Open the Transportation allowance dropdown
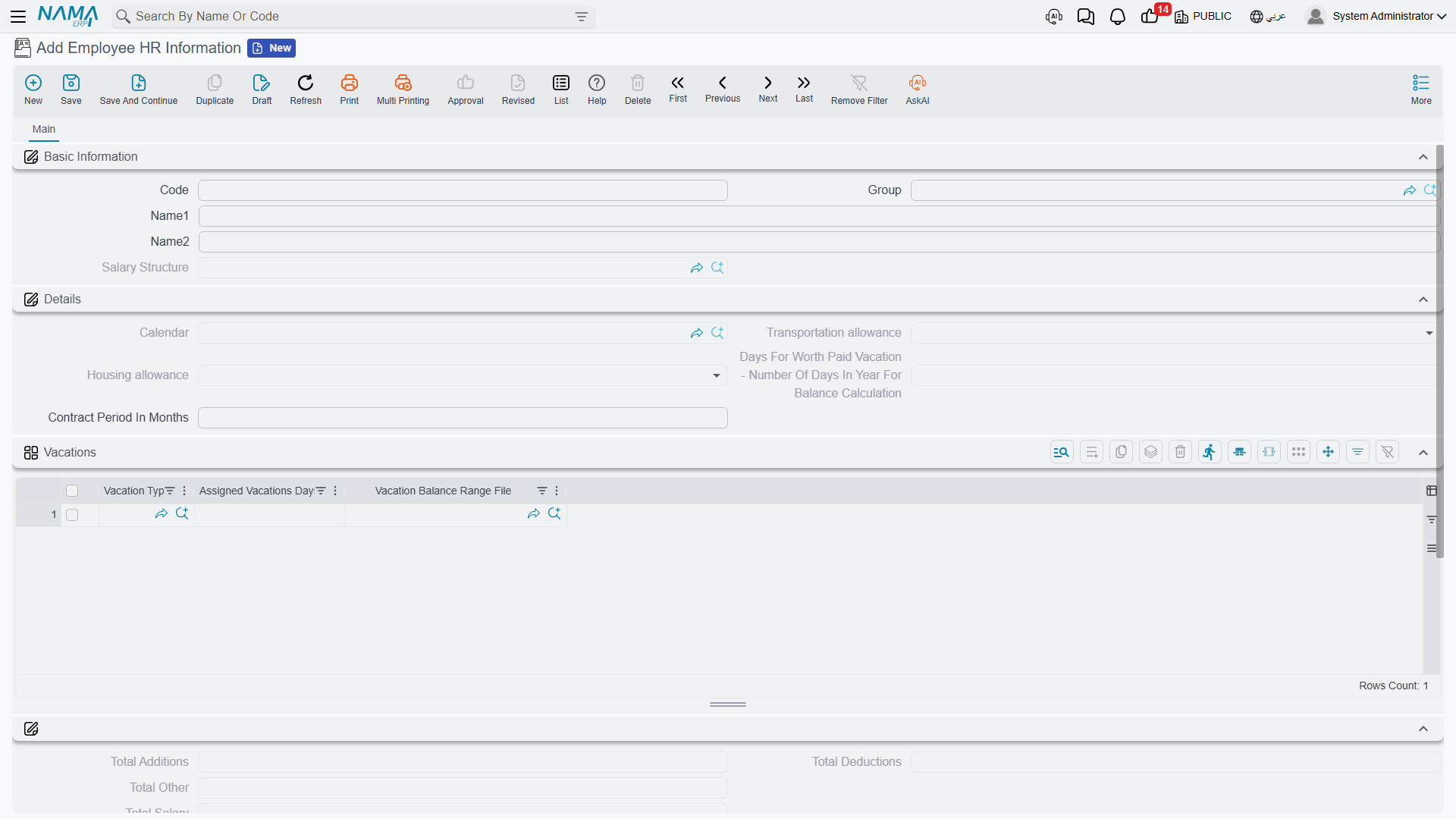This screenshot has height=819, width=1456. click(x=1429, y=333)
